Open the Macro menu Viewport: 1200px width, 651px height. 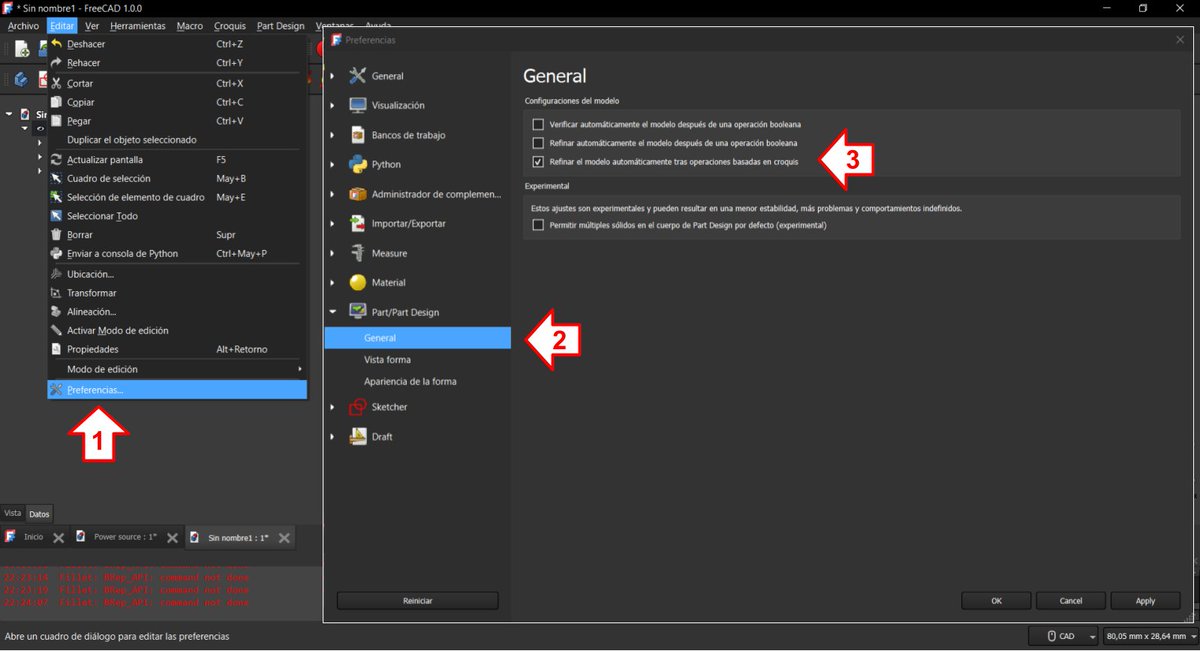190,26
